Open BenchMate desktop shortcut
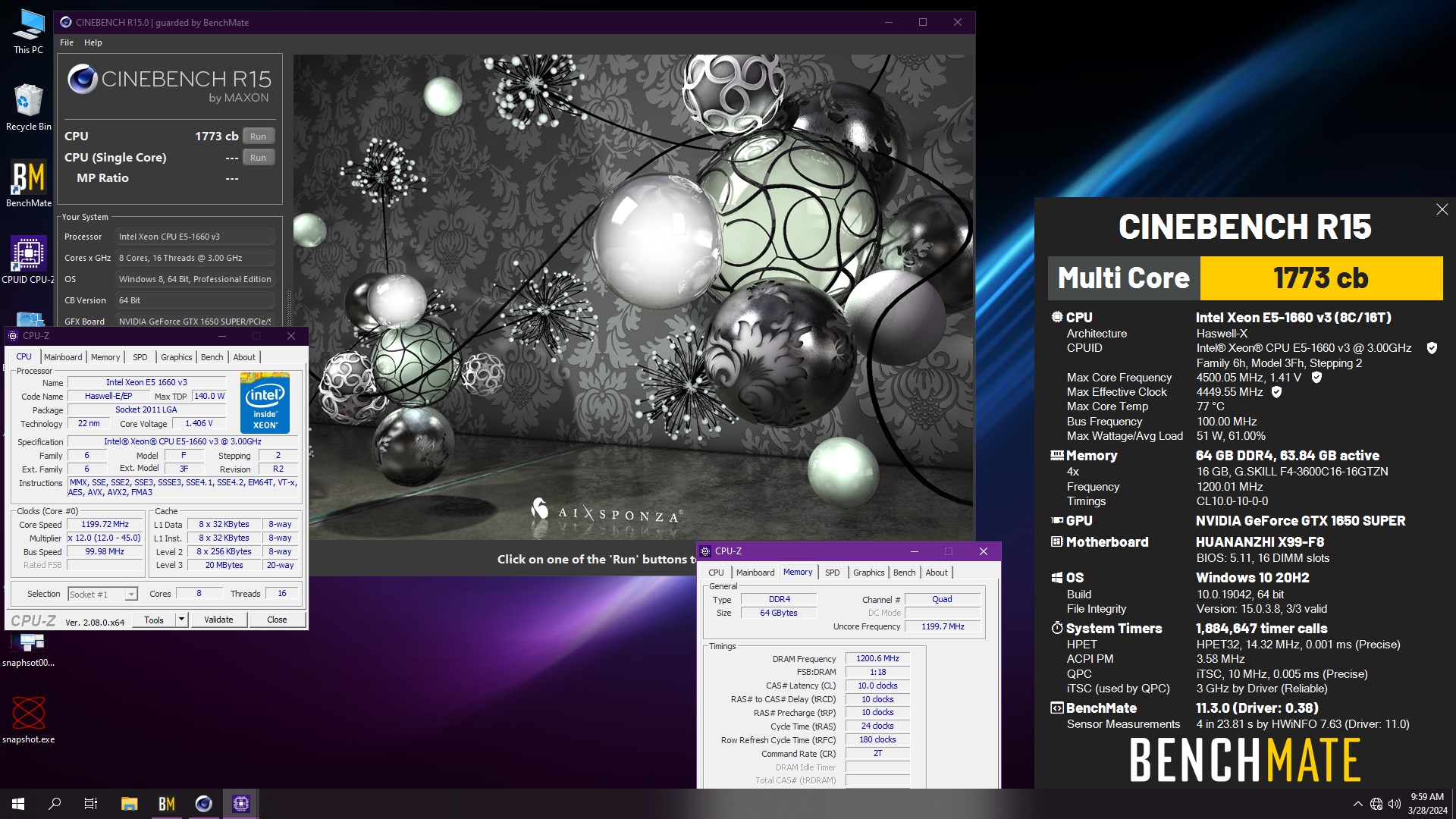The width and height of the screenshot is (1456, 819). coord(28,184)
